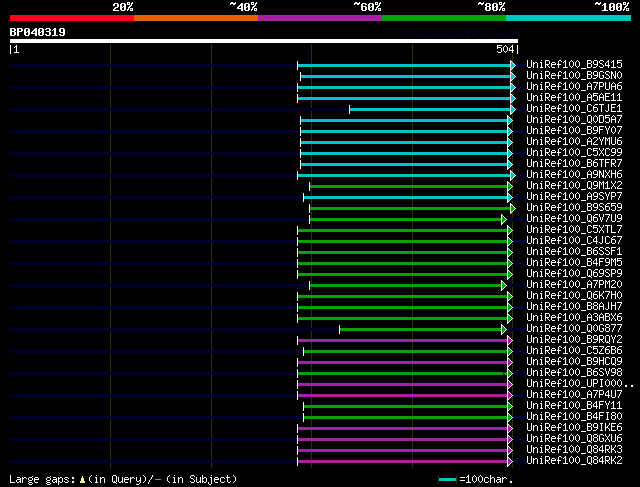The height and width of the screenshot is (487, 640).
Task: Click the white query sequence bar
Action: (x=264, y=41)
